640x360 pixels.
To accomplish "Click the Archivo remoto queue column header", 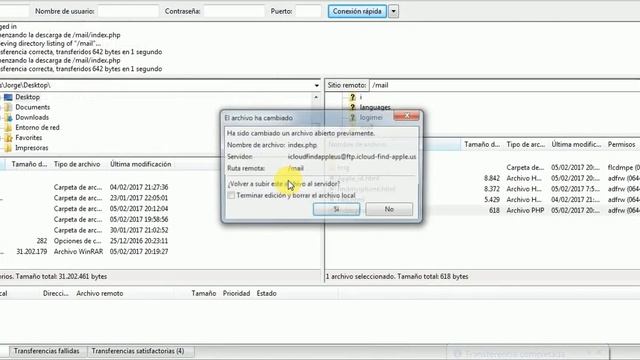I will pos(100,293).
